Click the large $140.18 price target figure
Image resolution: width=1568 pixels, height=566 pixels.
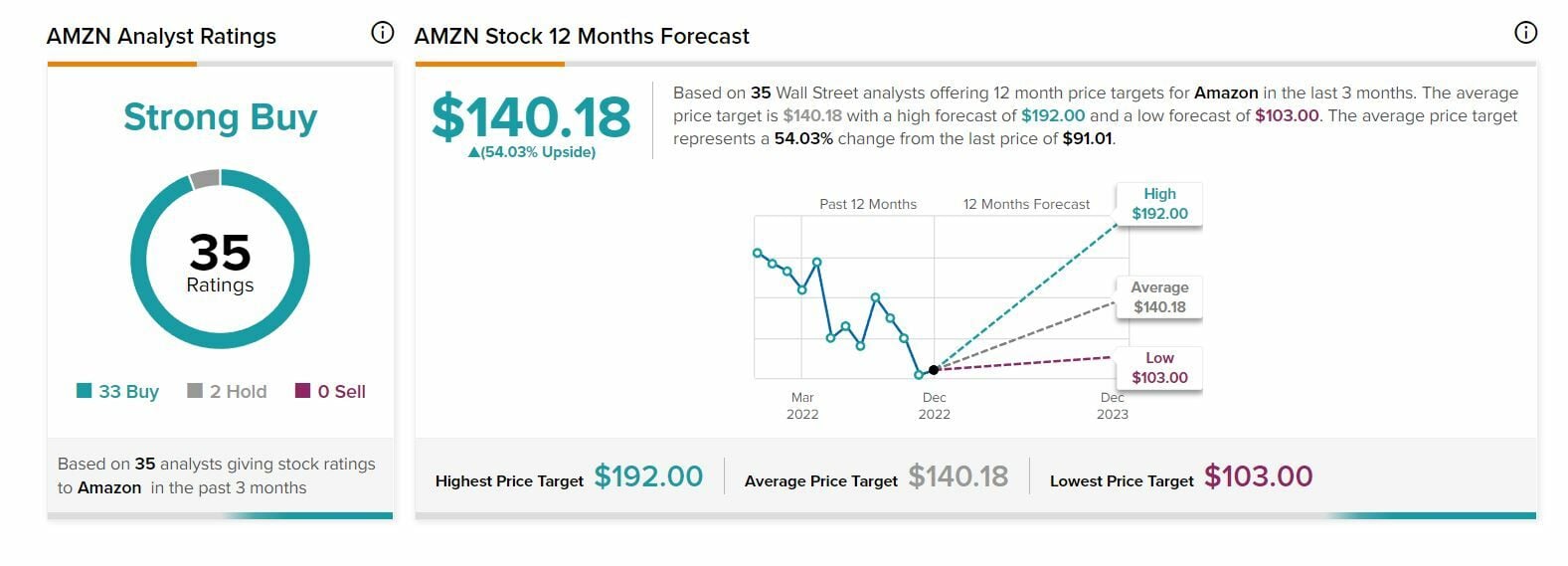tap(531, 117)
